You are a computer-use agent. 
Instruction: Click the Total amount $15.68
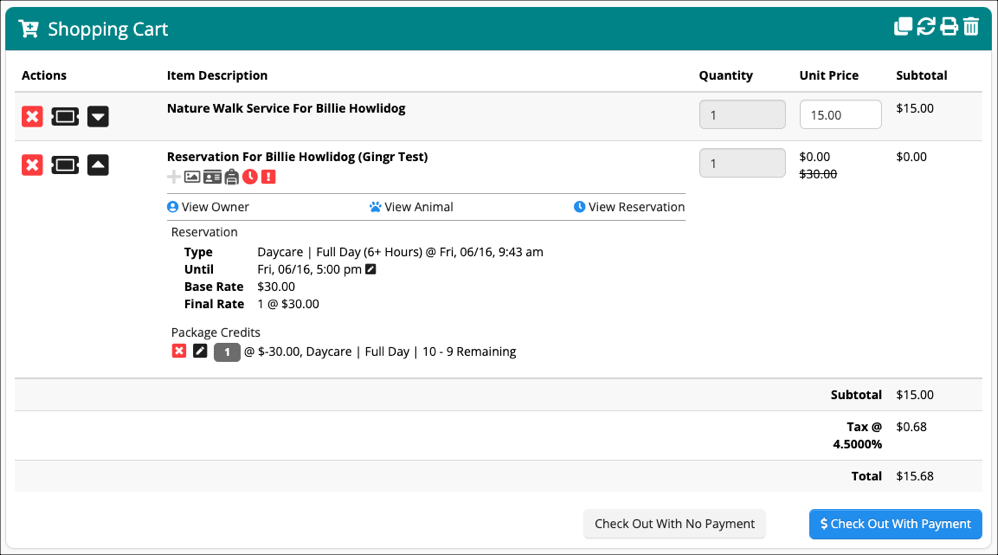coord(915,476)
